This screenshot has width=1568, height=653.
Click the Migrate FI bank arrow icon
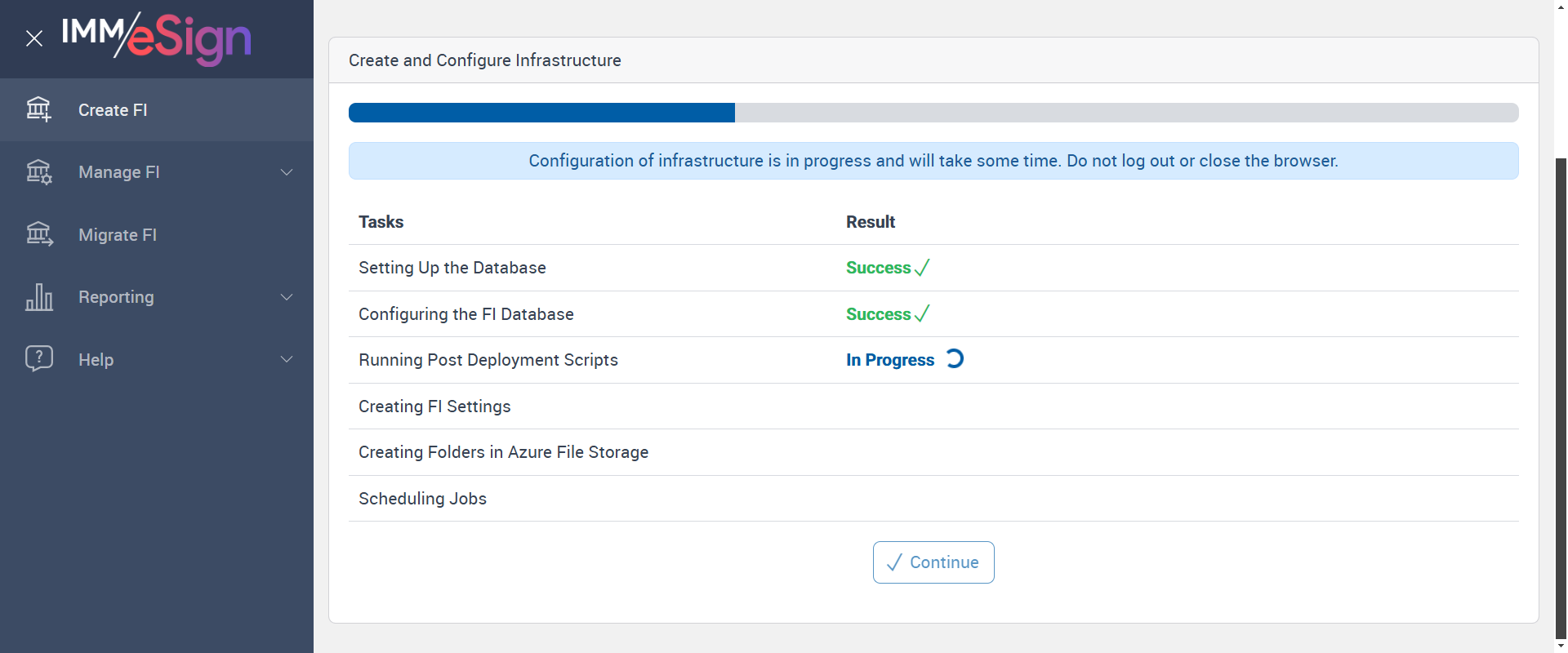(x=38, y=234)
